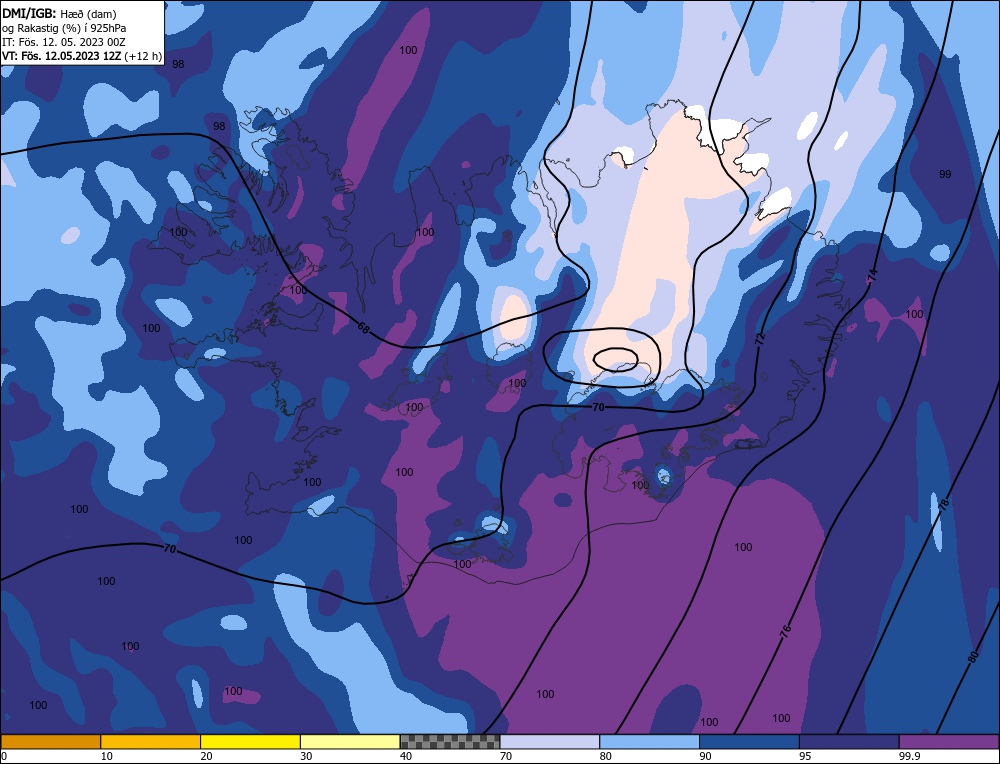Click the dark orange 0–10 legend swatch
1000x764 pixels.
[x=50, y=741]
